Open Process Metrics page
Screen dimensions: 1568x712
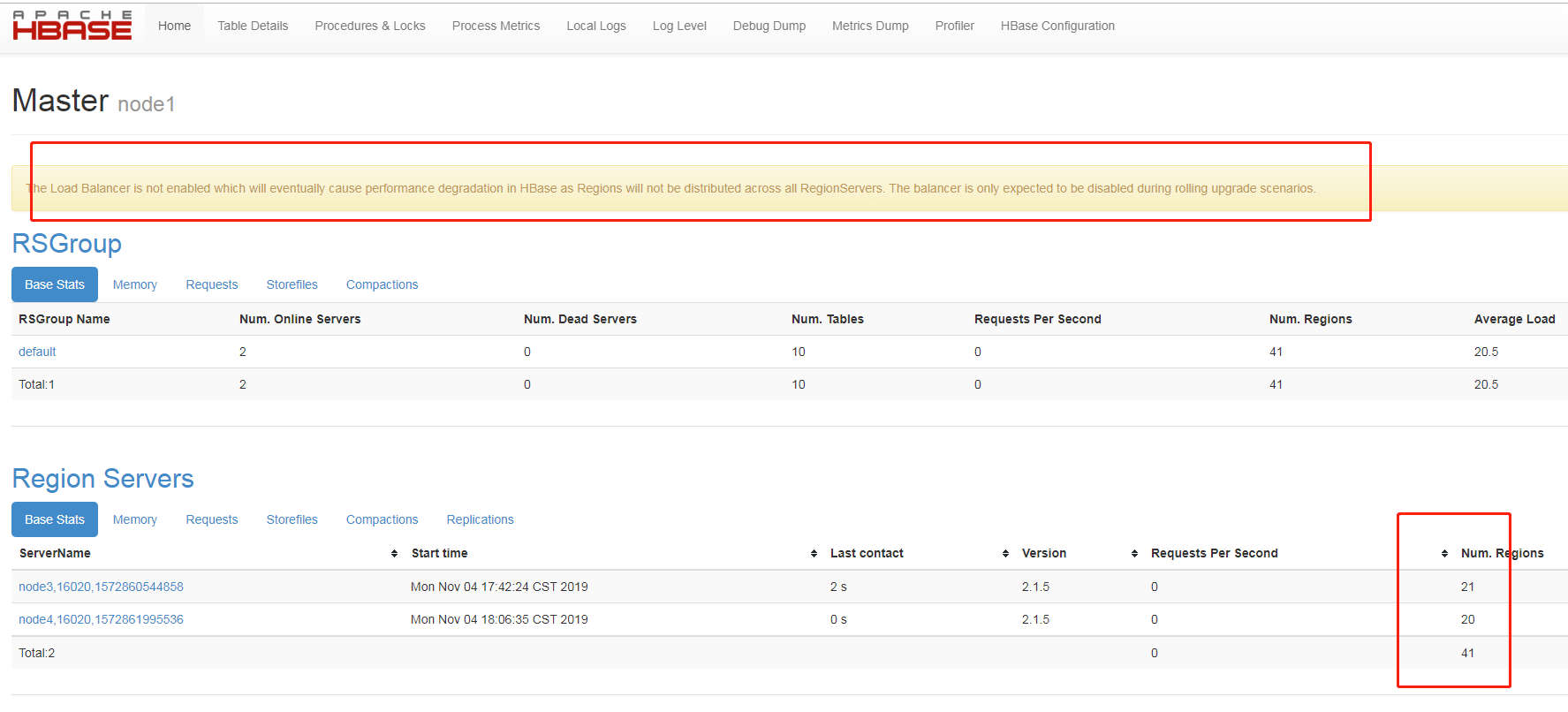tap(496, 27)
